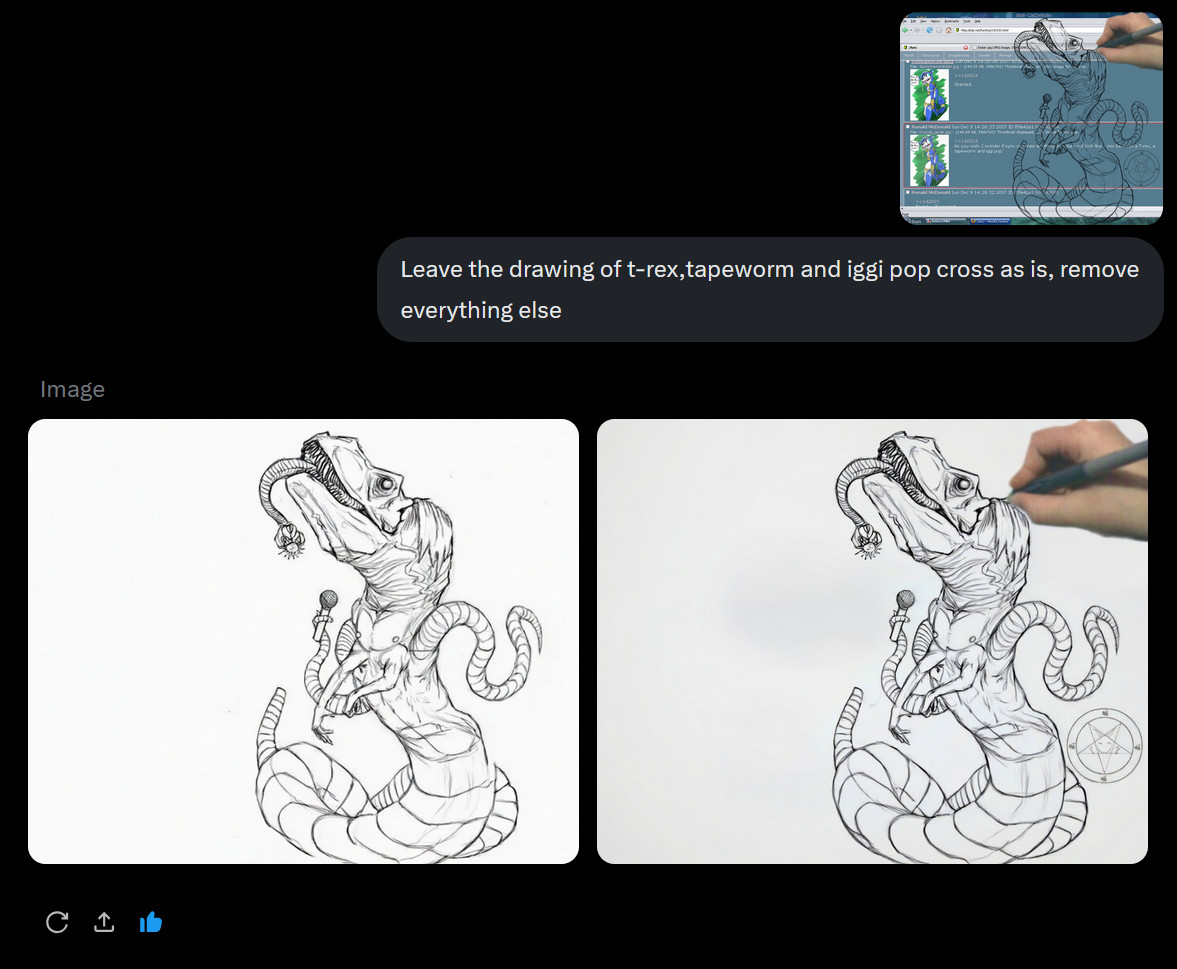1177x969 pixels.
Task: Open the right generated image with hand
Action: (x=872, y=641)
